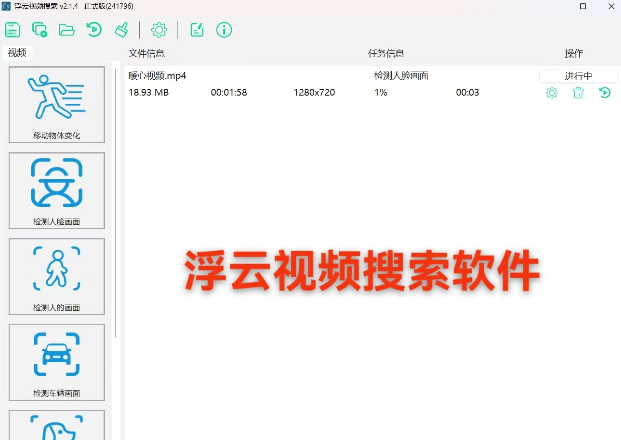Switch to the 视频 tab
The height and width of the screenshot is (440, 621).
tap(17, 53)
